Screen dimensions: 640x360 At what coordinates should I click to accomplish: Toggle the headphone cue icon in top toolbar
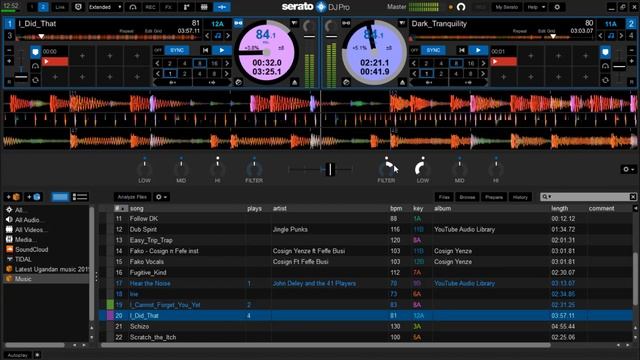133,7
